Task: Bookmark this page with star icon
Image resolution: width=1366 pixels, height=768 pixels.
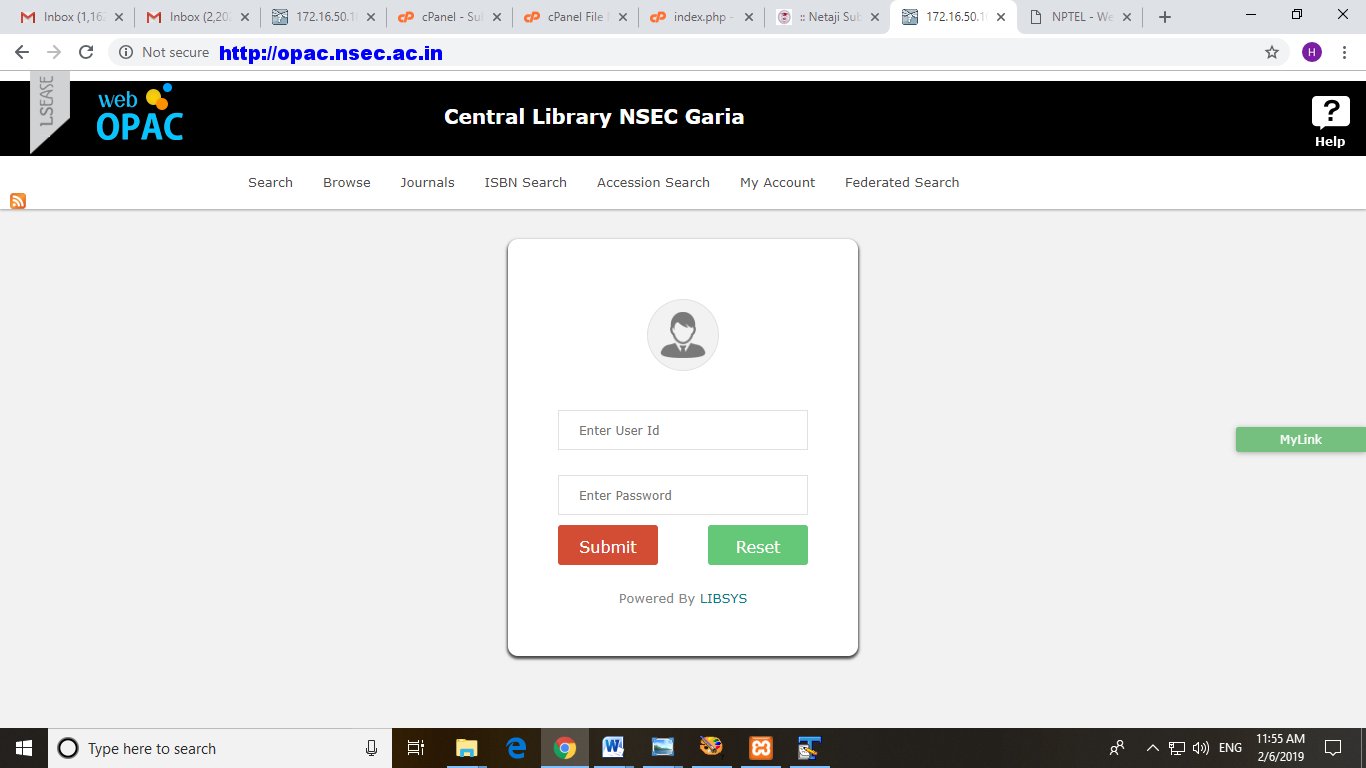Action: [x=1272, y=52]
